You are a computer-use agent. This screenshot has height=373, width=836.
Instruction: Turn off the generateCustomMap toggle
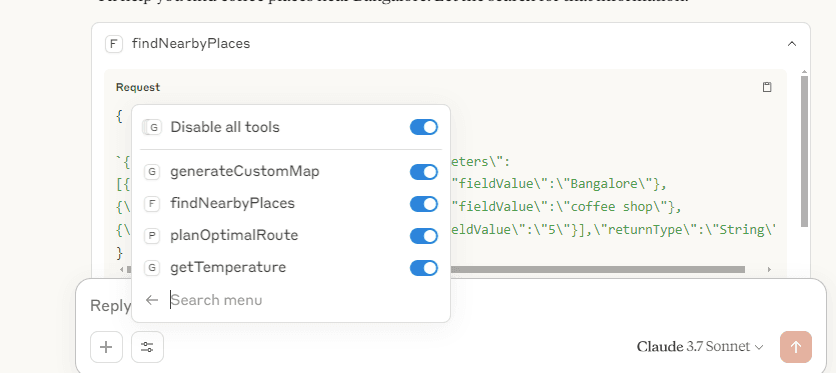[424, 172]
